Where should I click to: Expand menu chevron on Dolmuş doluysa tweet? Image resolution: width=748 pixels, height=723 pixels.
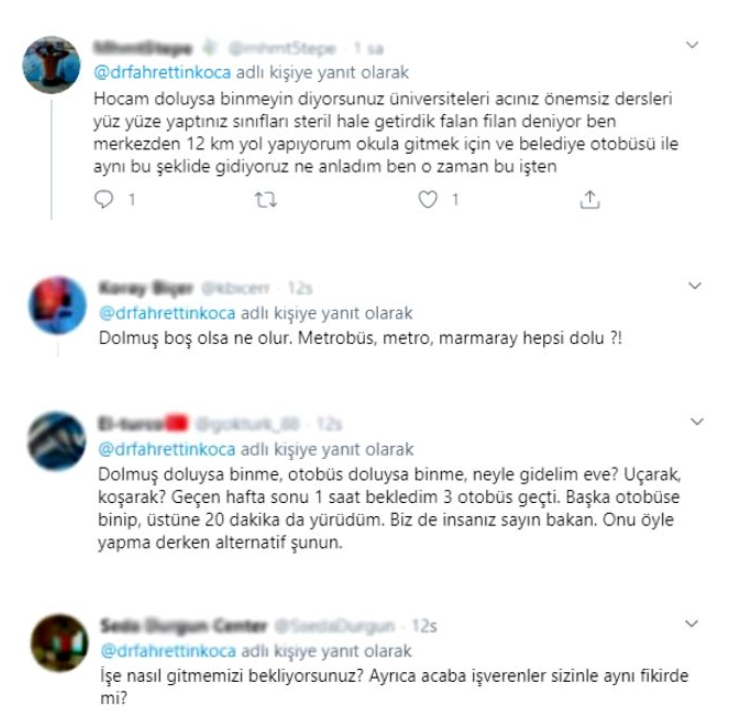[697, 422]
